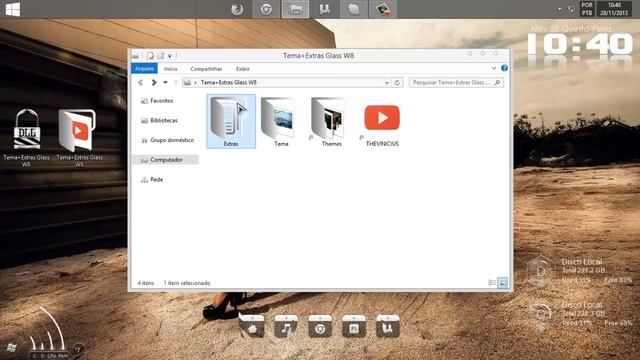Click the bottom-left Start orb icon
Screen dimensions: 640x360
[11, 348]
